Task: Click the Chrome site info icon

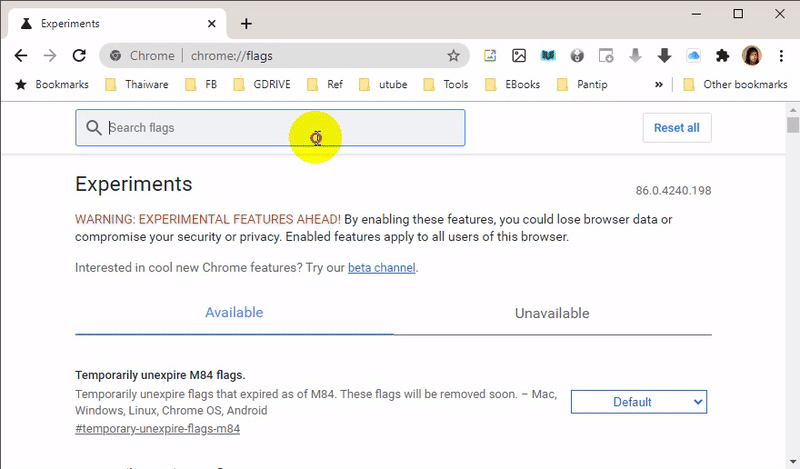Action: click(115, 56)
